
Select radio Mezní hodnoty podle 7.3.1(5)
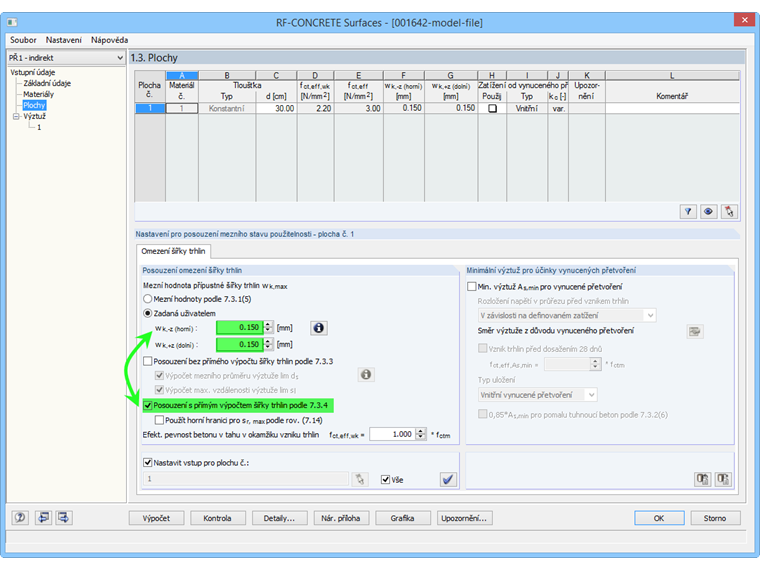click(148, 299)
